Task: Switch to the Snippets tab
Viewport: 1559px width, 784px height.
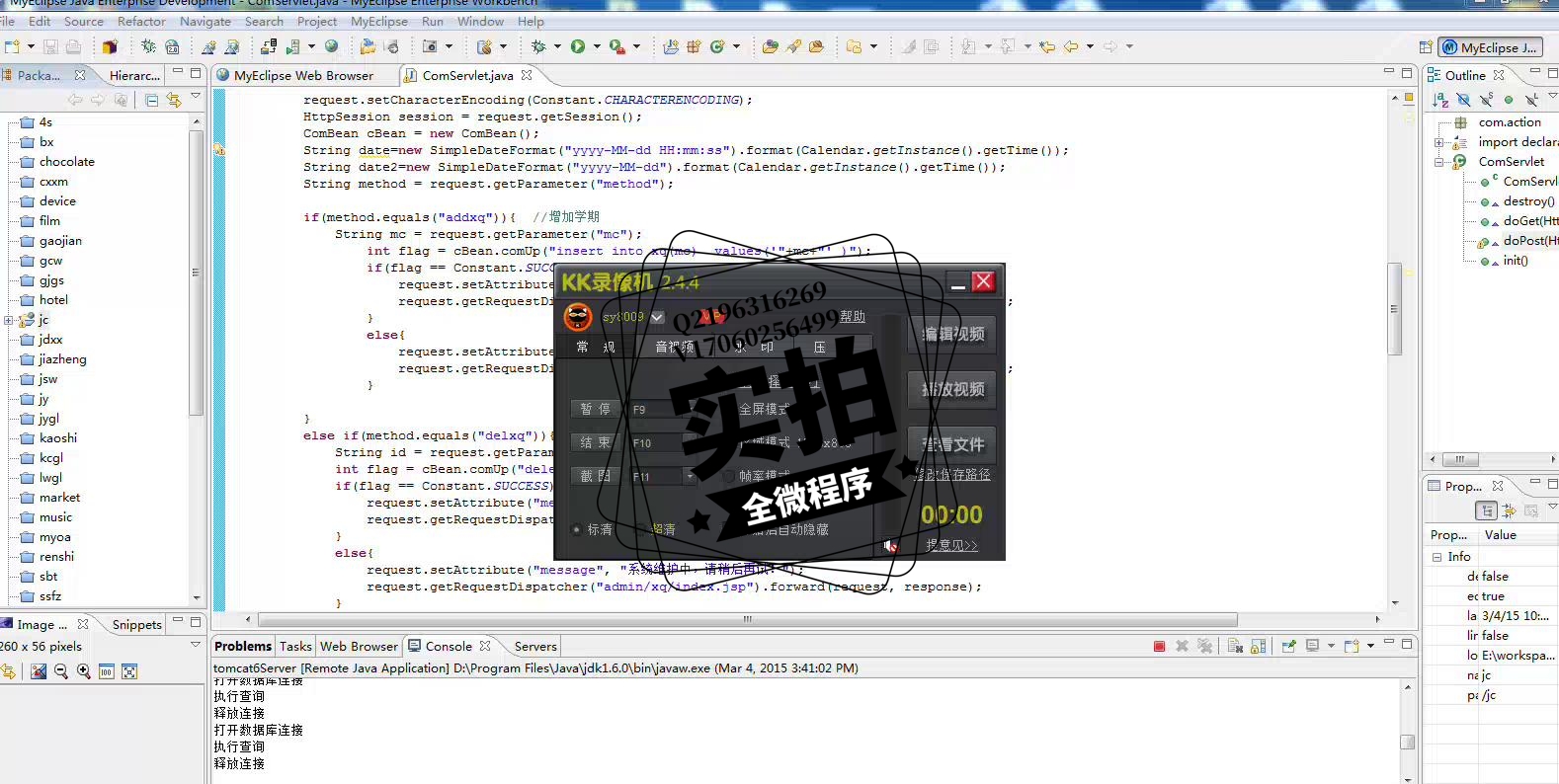Action: (x=136, y=624)
